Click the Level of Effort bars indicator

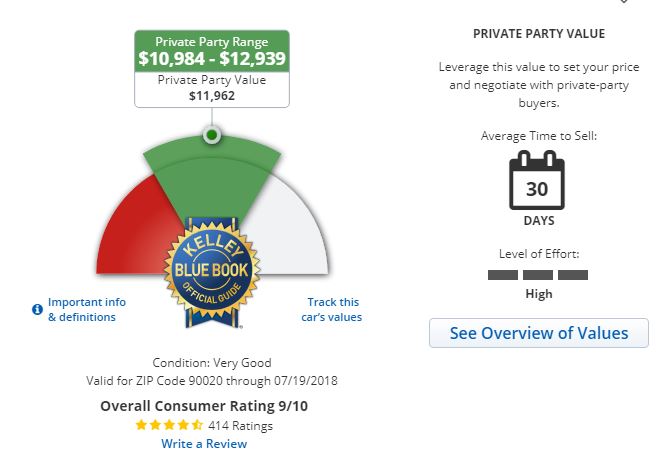(x=537, y=274)
